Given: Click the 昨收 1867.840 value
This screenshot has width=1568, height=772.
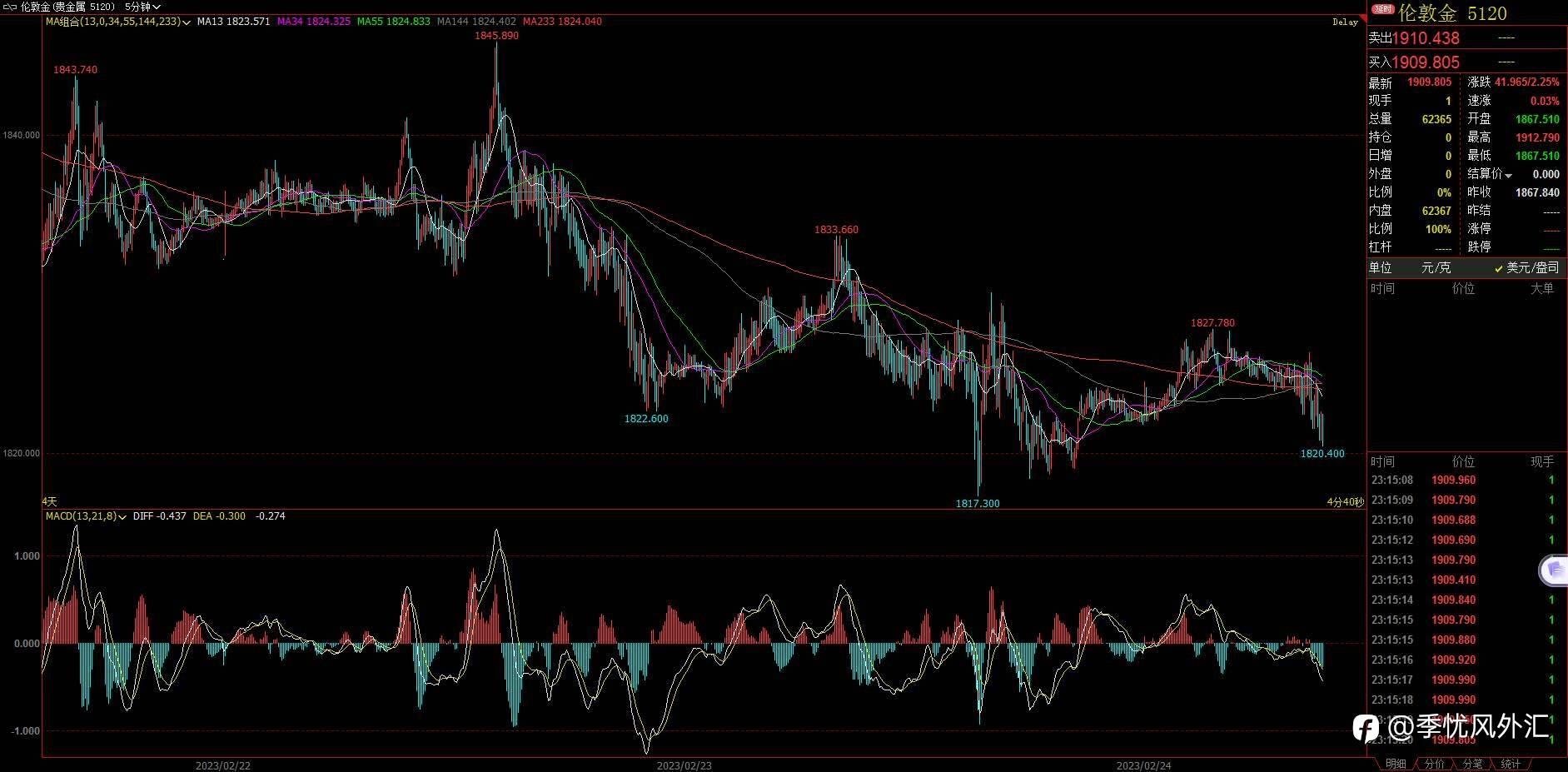Looking at the screenshot, I should tap(1537, 192).
